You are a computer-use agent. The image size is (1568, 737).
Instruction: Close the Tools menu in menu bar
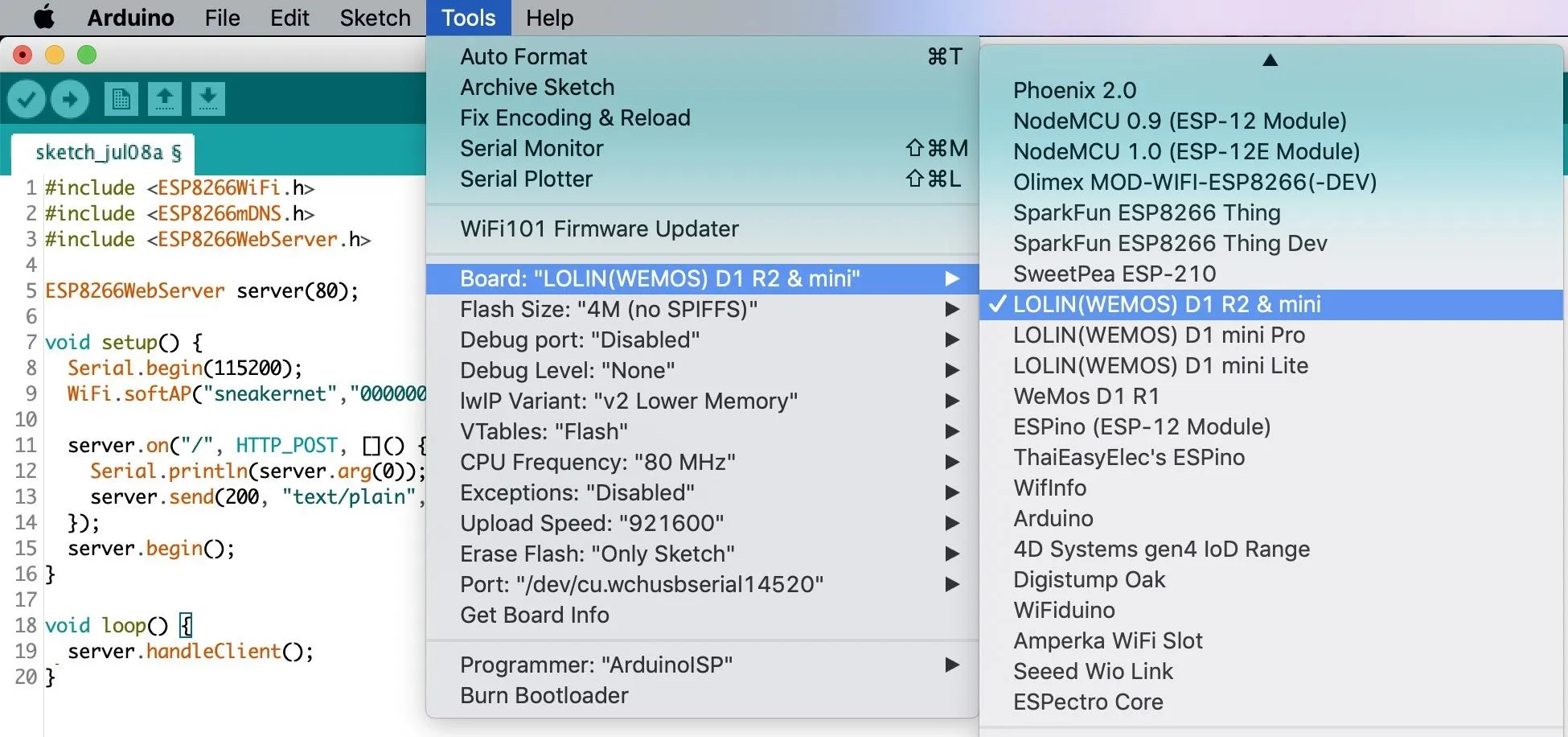click(x=469, y=18)
